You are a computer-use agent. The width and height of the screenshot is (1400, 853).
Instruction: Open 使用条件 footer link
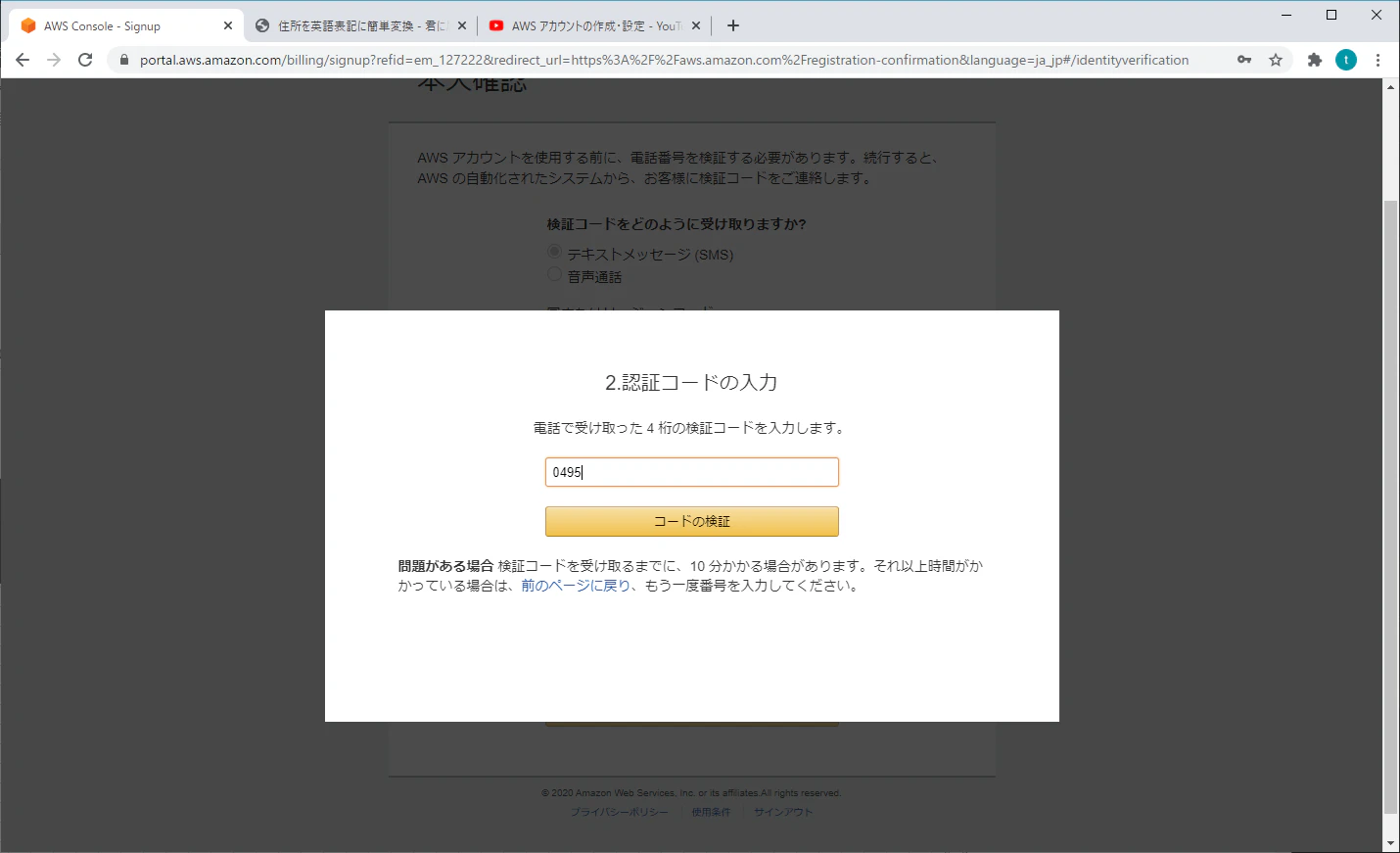pos(711,812)
